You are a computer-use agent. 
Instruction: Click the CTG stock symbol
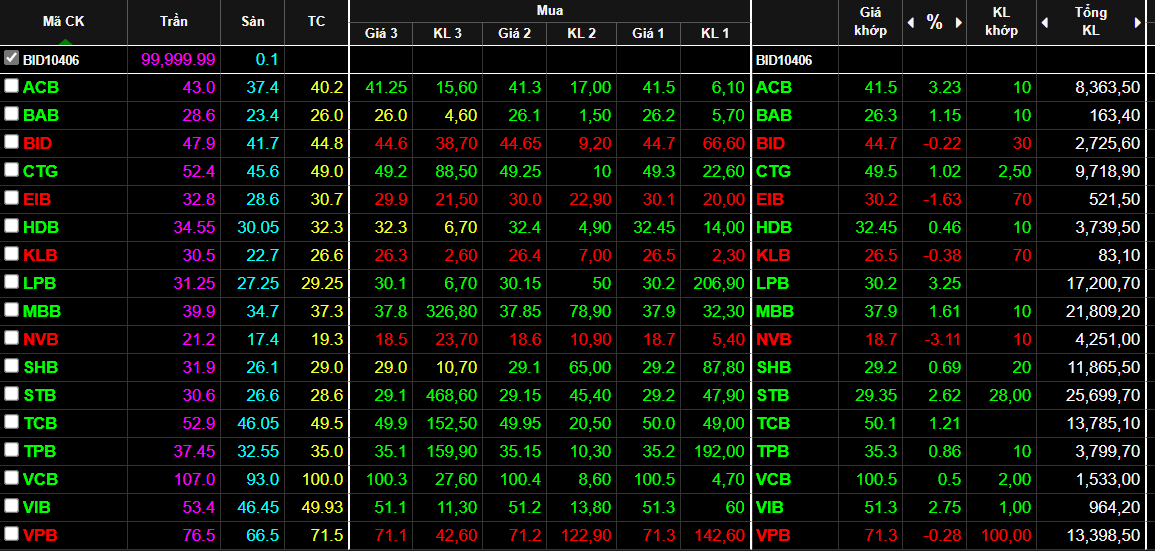pos(41,172)
